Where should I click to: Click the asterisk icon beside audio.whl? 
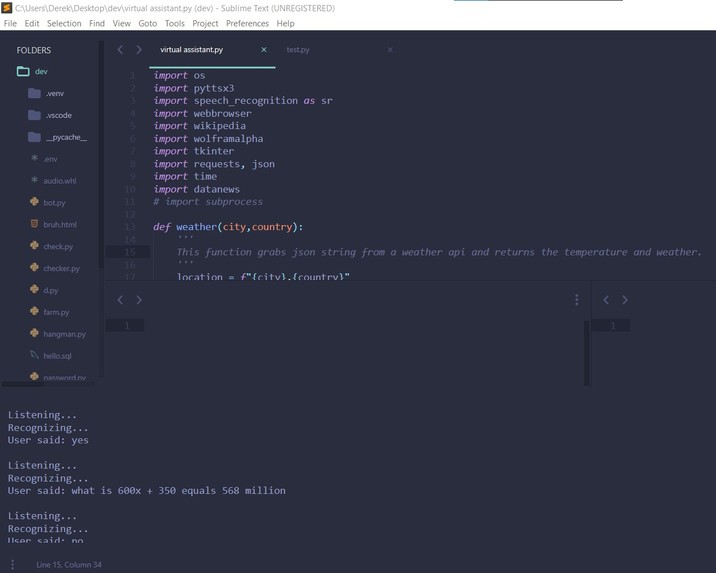coord(34,180)
